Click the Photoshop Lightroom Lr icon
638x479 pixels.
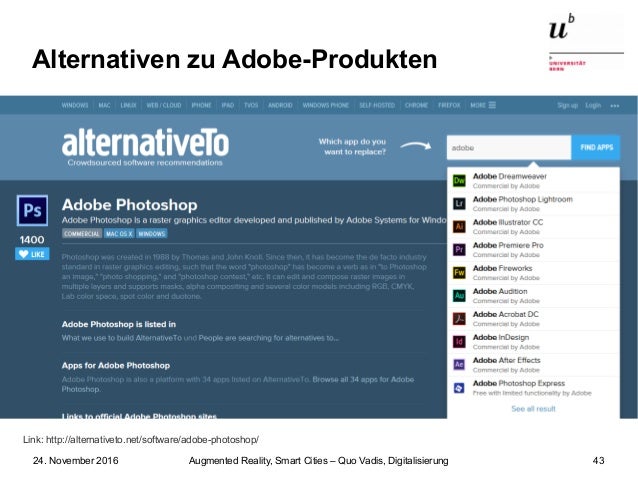coord(459,203)
